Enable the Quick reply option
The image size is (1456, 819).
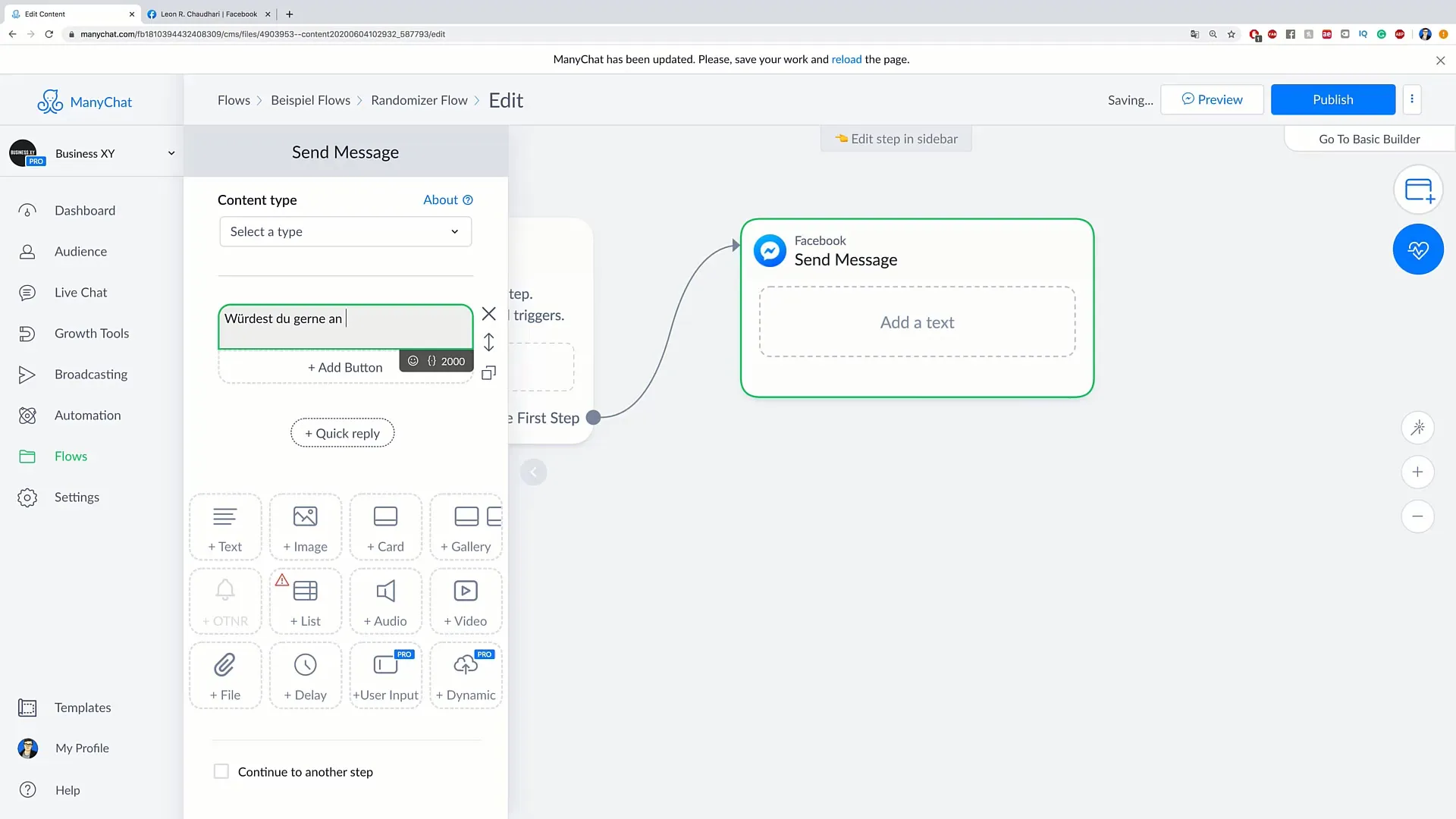point(342,432)
